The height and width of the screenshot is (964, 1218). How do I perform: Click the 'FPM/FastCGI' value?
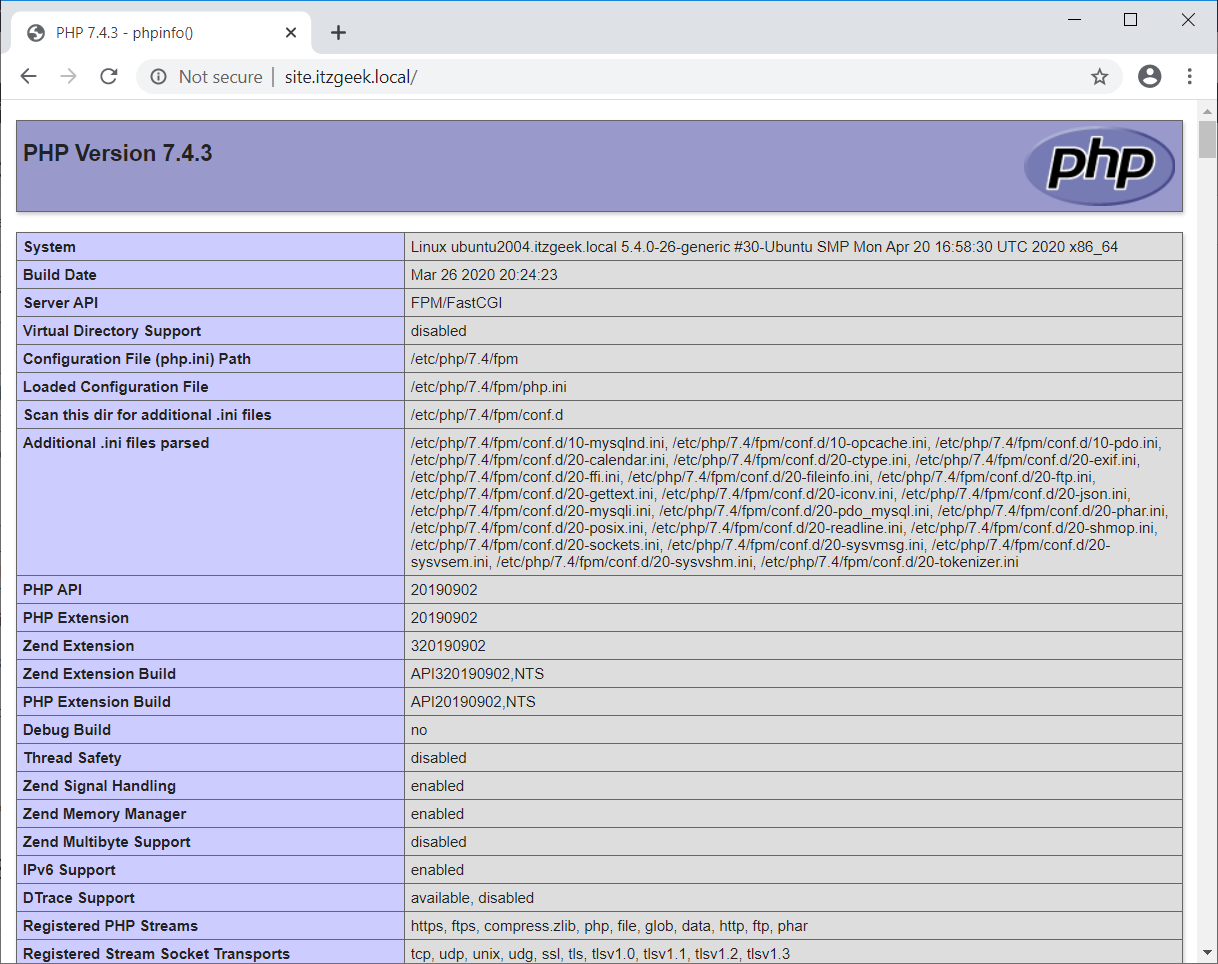(x=456, y=303)
